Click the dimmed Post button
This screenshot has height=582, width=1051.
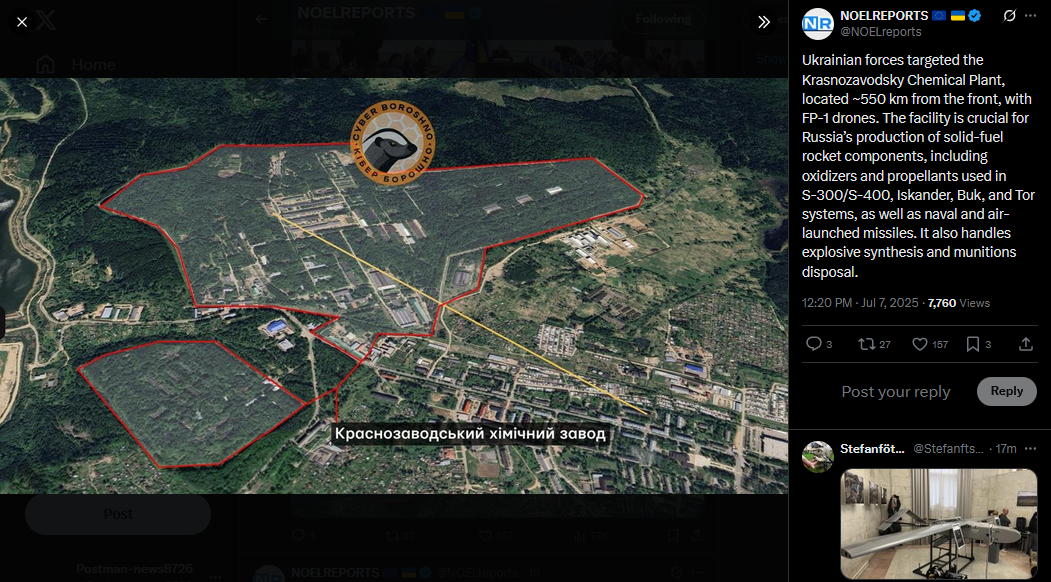pos(118,514)
